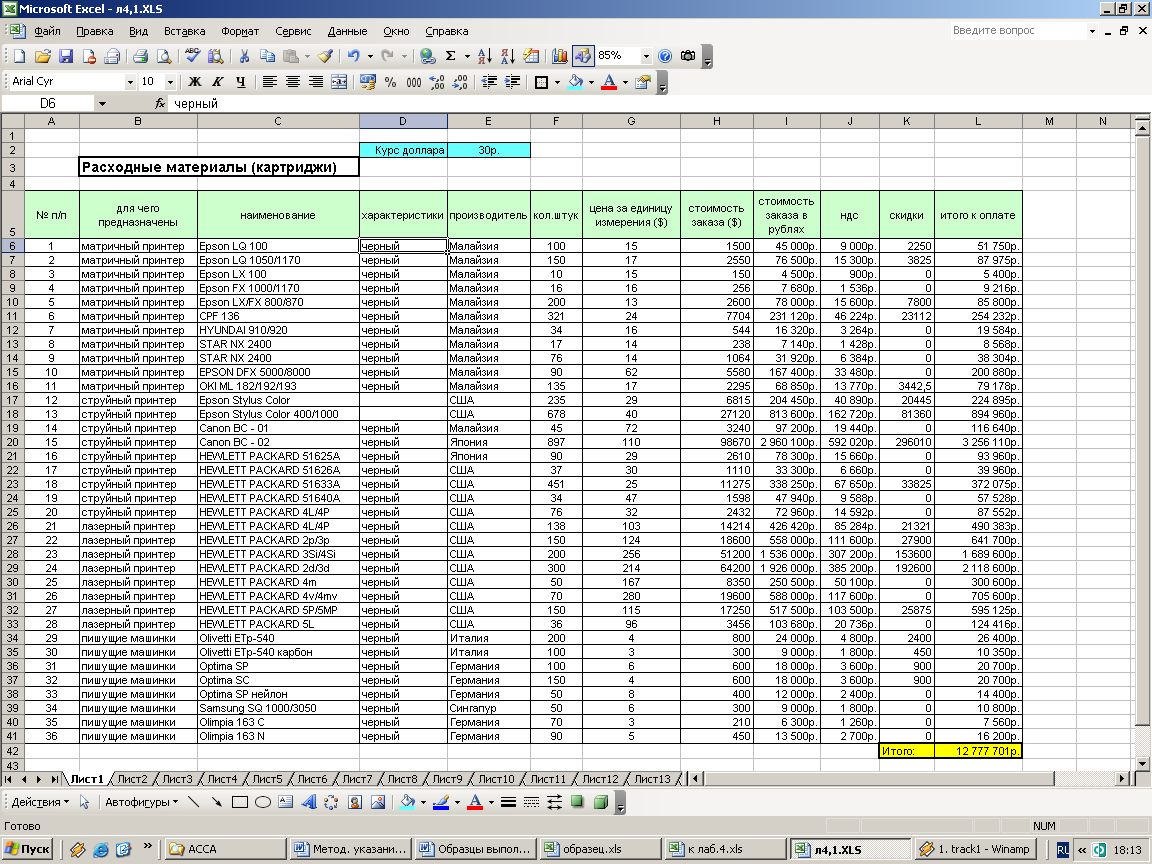Open Действия drawing actions menu
The height and width of the screenshot is (864, 1152).
coord(40,802)
